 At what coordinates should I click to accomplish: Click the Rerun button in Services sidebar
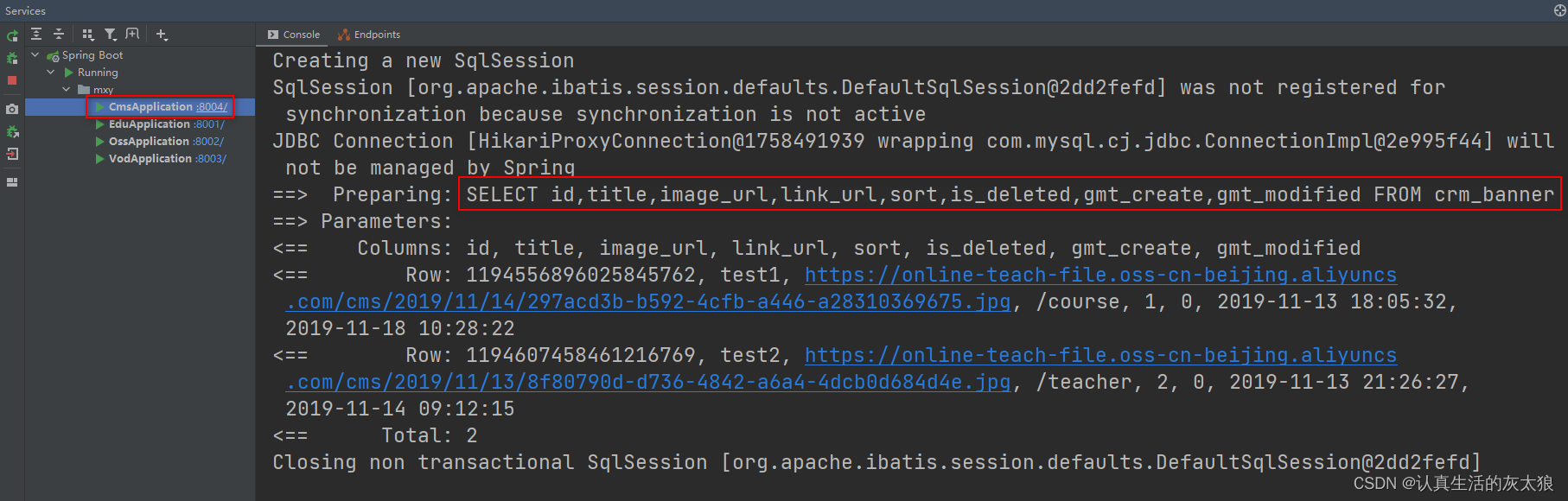[12, 36]
